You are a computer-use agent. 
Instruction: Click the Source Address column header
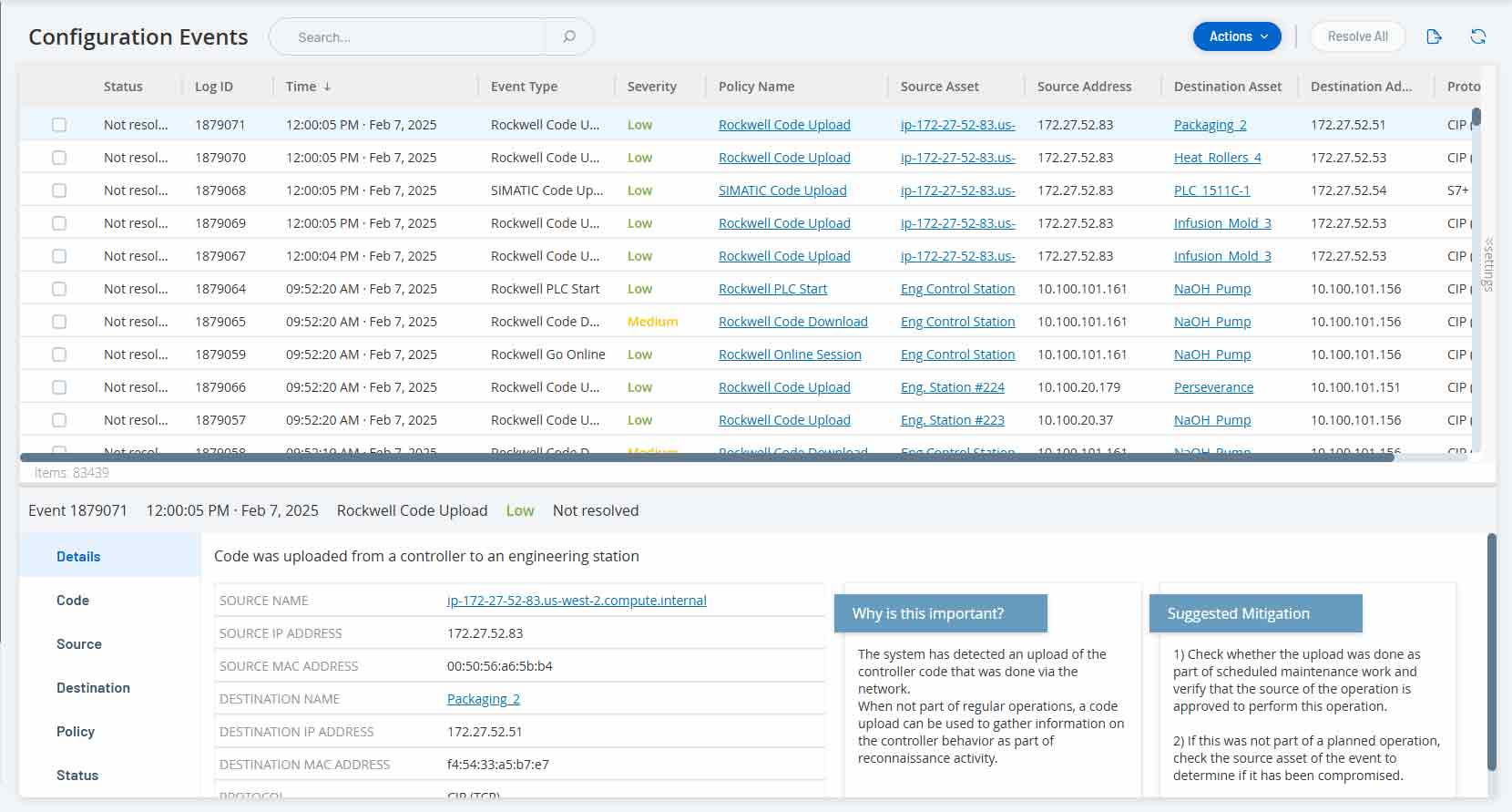[1084, 87]
